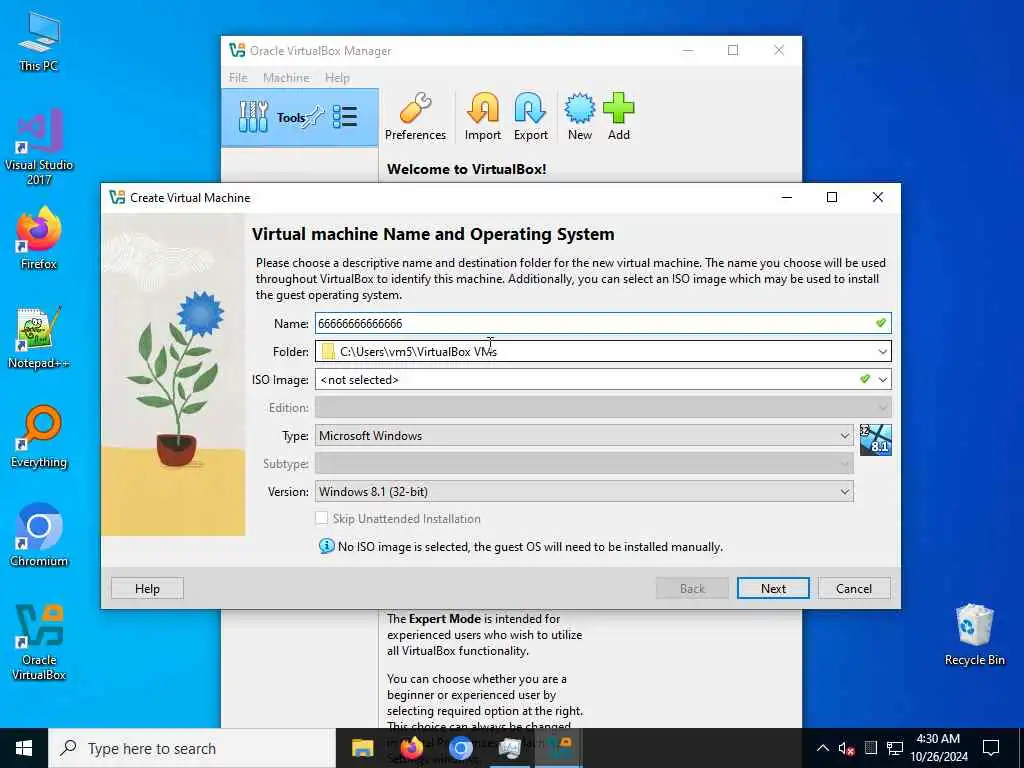Click the Add machine icon

pyautogui.click(x=618, y=117)
